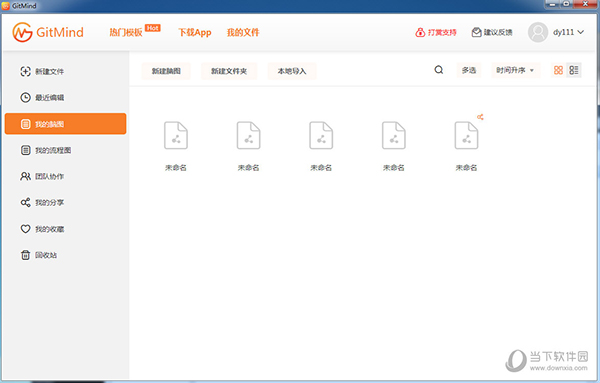Click the 新建文件夹 button
This screenshot has width=600, height=383.
point(229,71)
